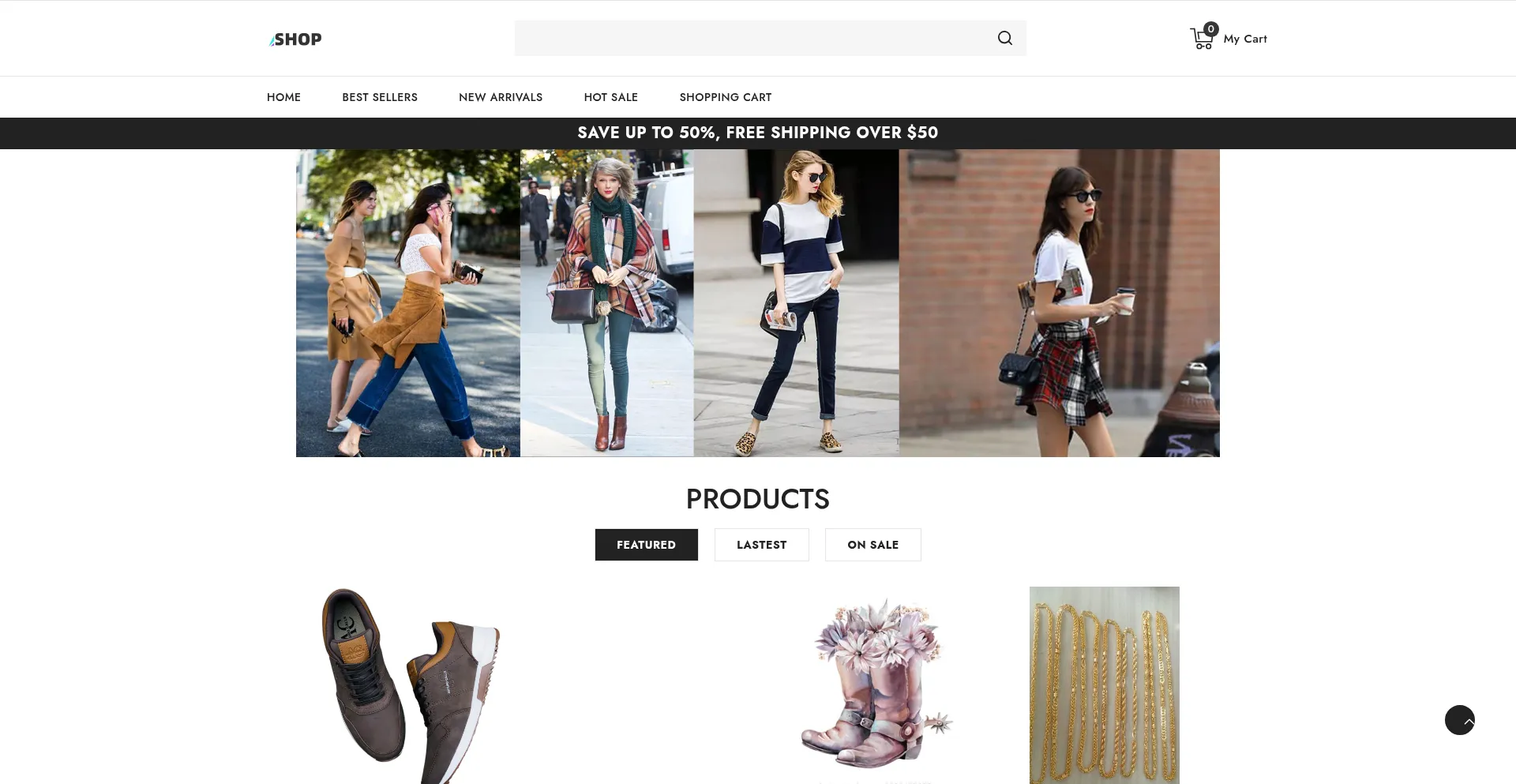Select Shopping Cart in the navigation bar
1516x784 pixels.
pos(725,97)
